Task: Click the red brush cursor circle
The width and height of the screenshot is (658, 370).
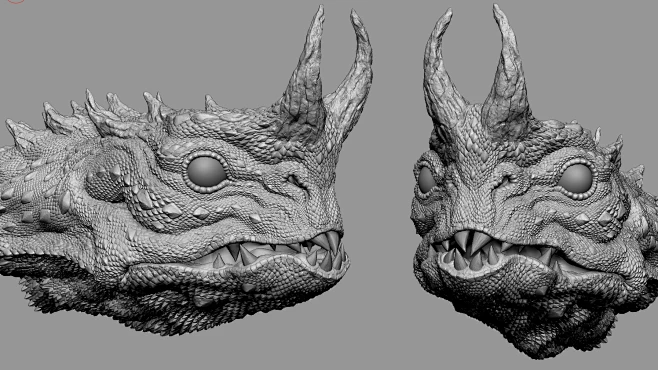Action: (x=16, y=1)
